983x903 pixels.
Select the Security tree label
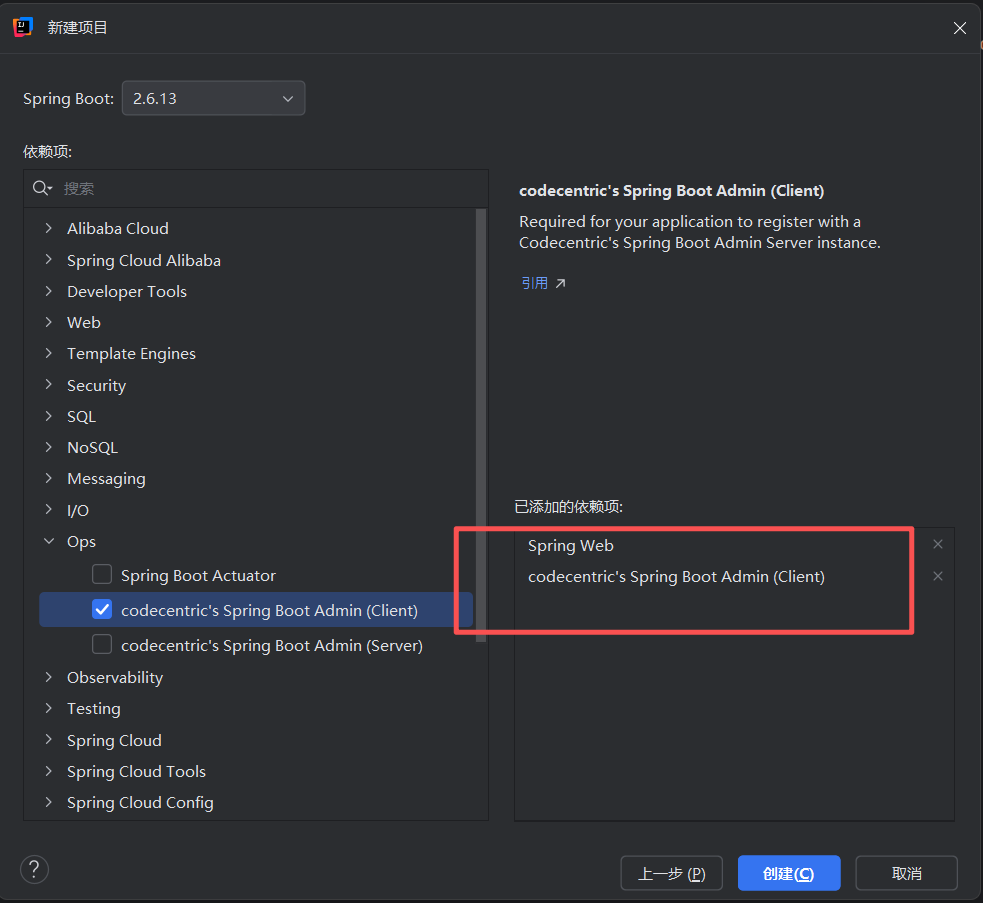click(97, 386)
